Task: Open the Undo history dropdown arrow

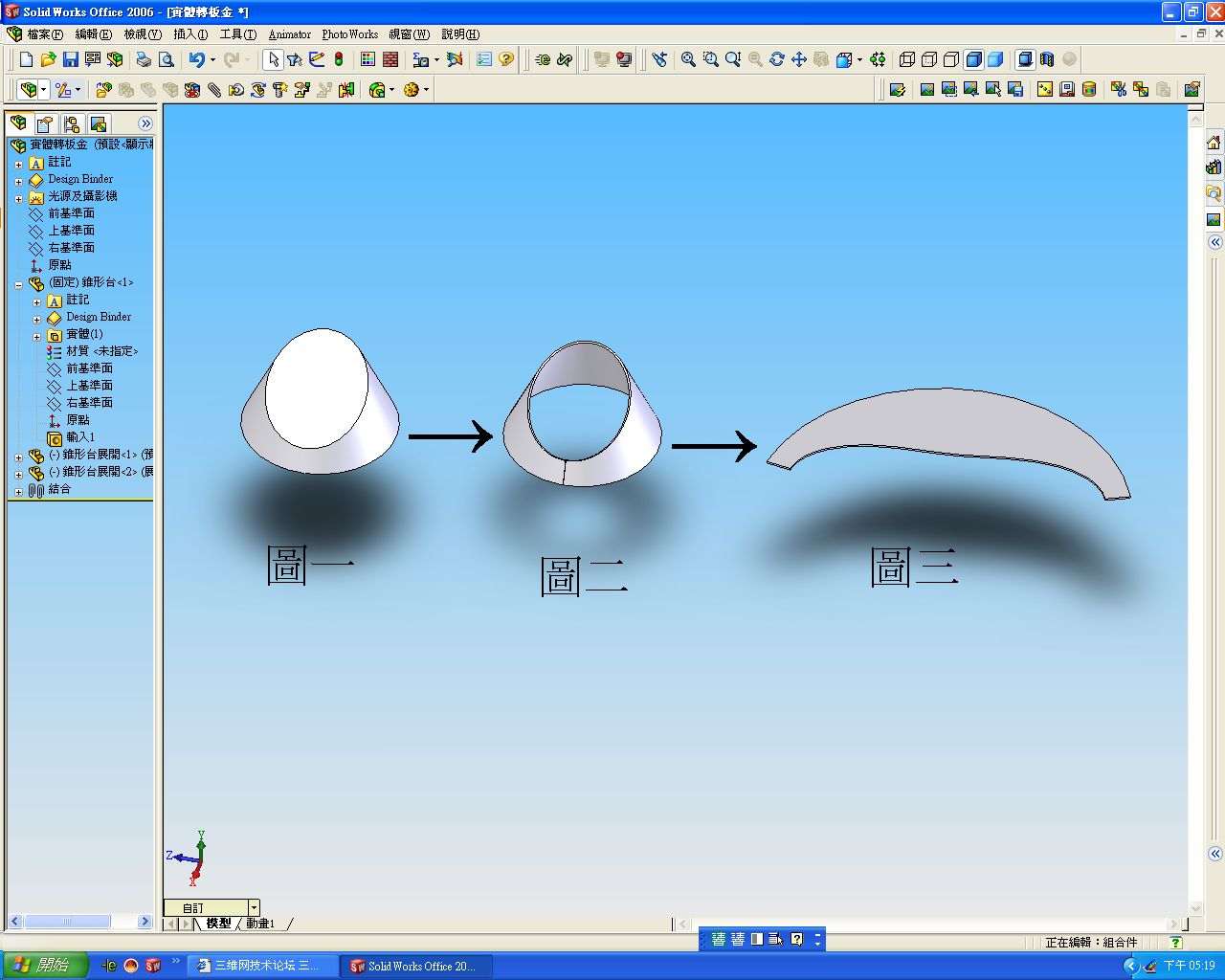Action: click(212, 59)
